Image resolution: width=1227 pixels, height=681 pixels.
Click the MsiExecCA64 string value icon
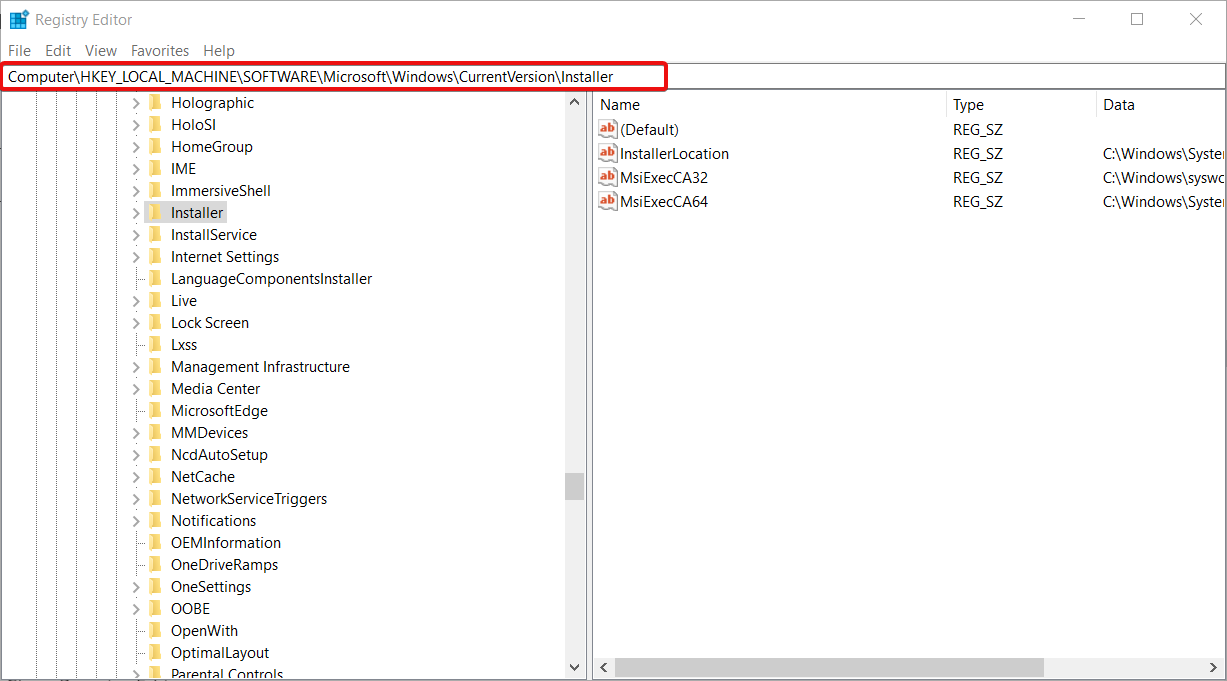click(x=608, y=201)
